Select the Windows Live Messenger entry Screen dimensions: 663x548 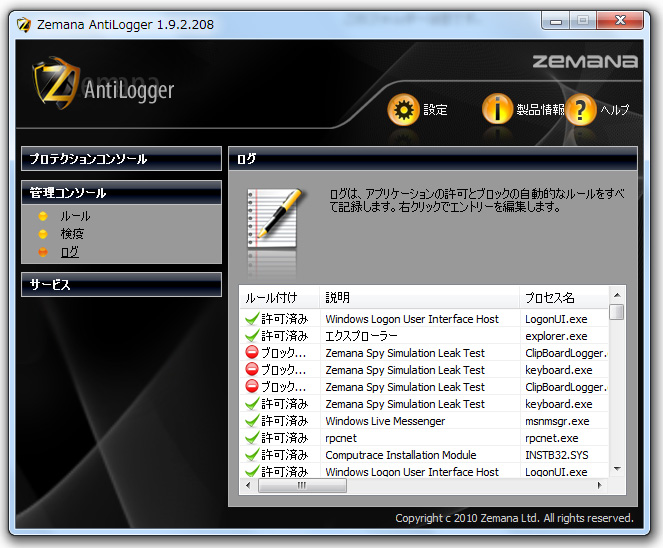click(x=385, y=421)
